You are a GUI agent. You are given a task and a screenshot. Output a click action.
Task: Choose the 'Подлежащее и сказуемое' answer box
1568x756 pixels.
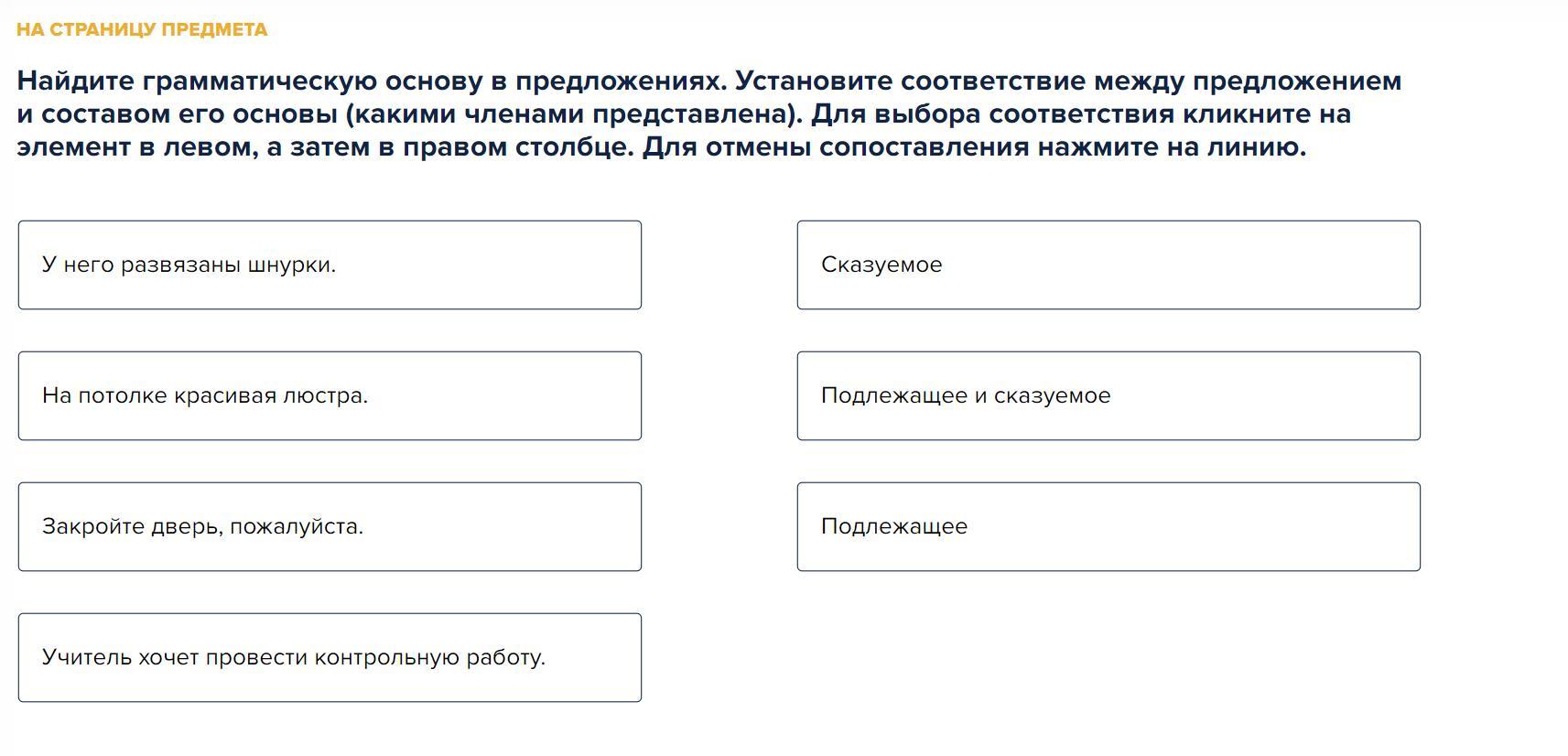[1108, 395]
